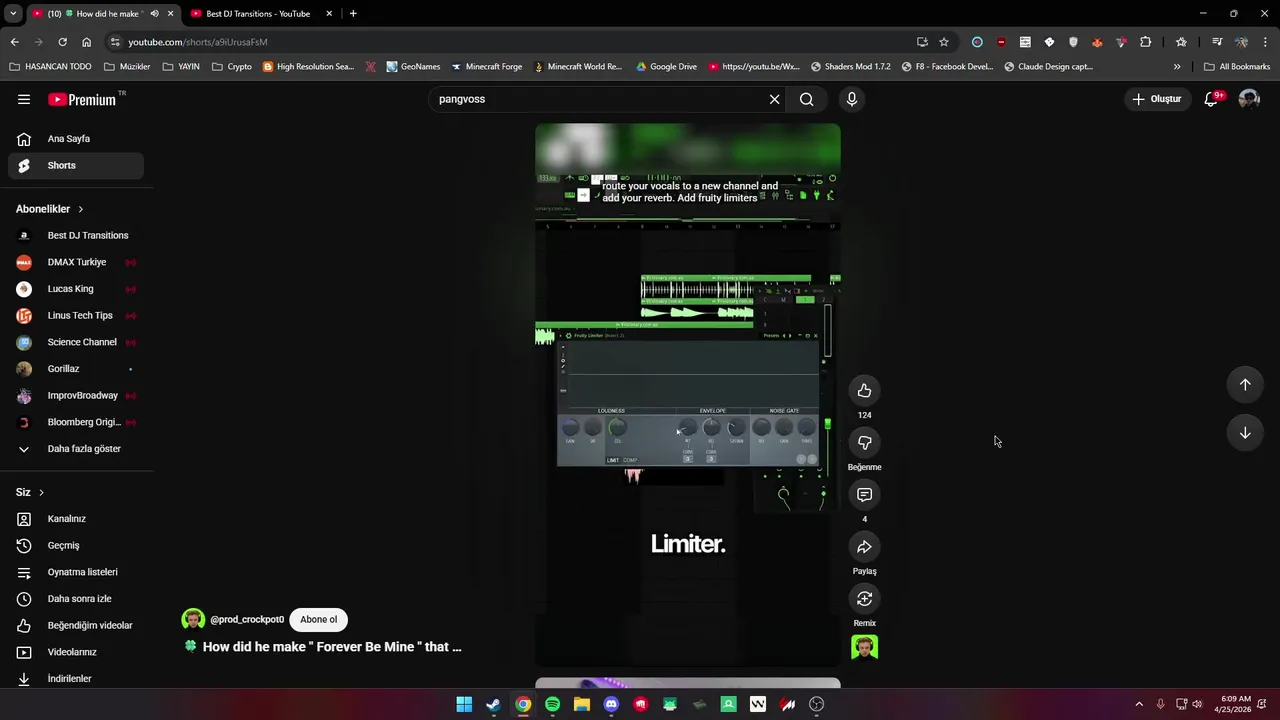This screenshot has height=720, width=1280.
Task: Select Shorts in sidebar
Action: tap(76, 165)
